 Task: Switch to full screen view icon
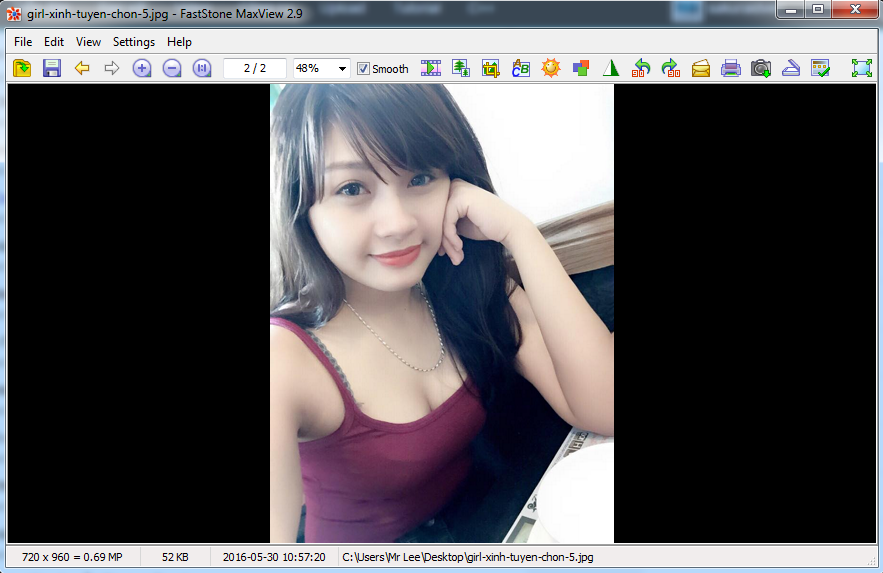(861, 68)
